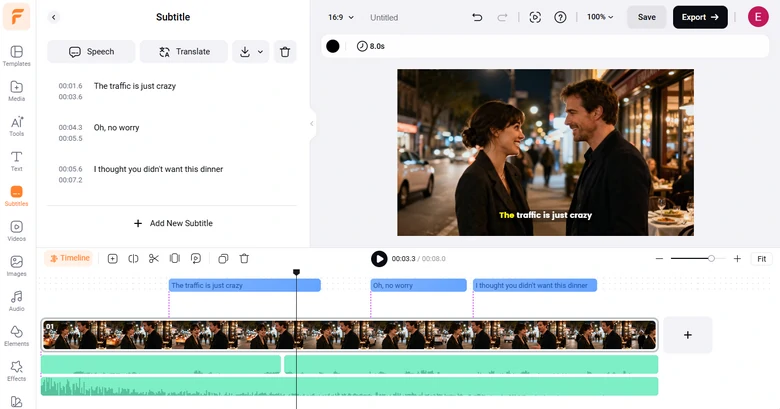Open the Templates sidebar panel
Viewport: 780px width, 409px height.
tap(16, 56)
